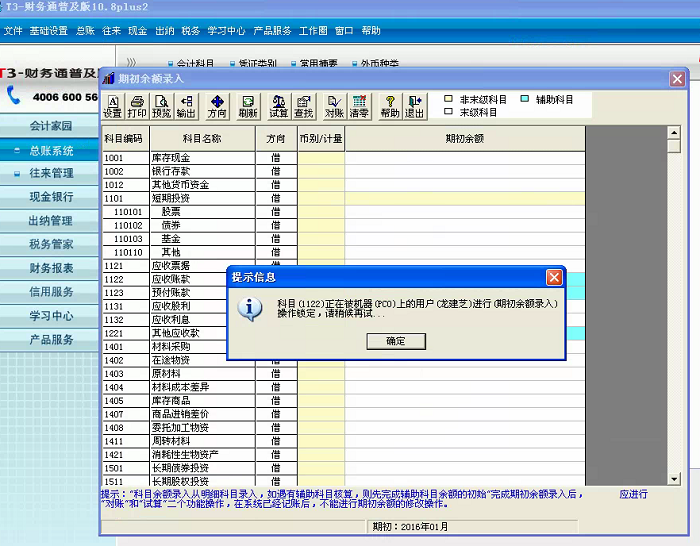This screenshot has height=546, width=700.
Task: Open the 帮助 help toolbar icon
Action: (390, 107)
